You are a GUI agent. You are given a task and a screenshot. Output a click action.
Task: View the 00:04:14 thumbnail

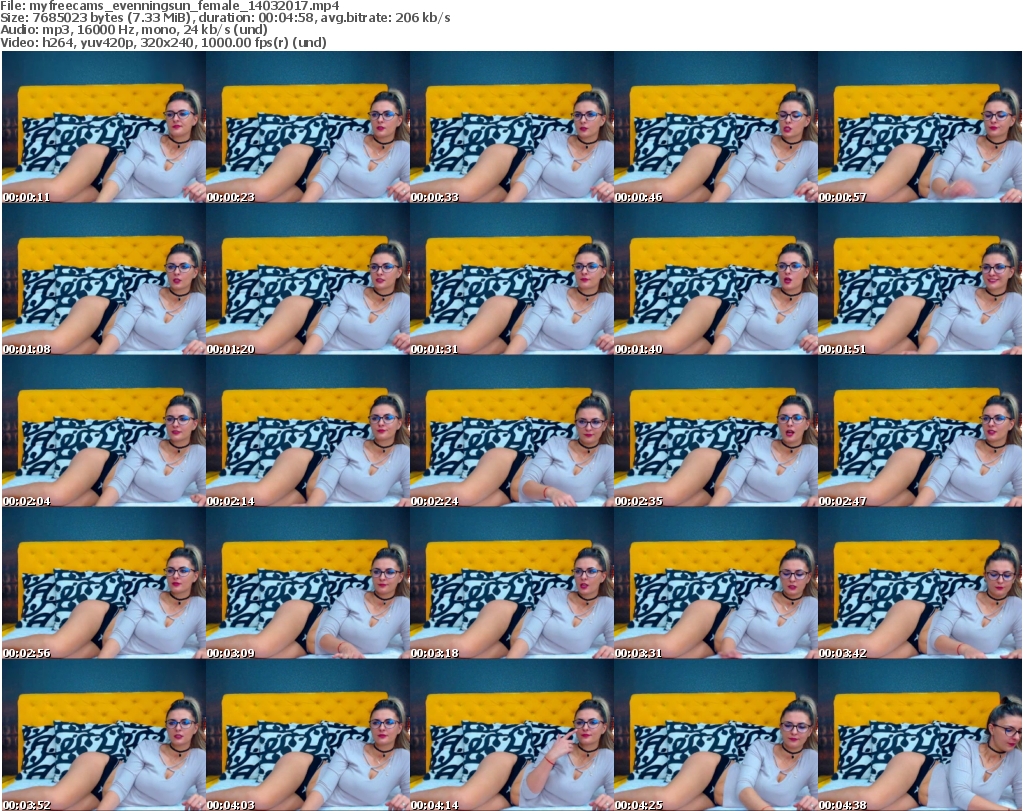[x=512, y=735]
